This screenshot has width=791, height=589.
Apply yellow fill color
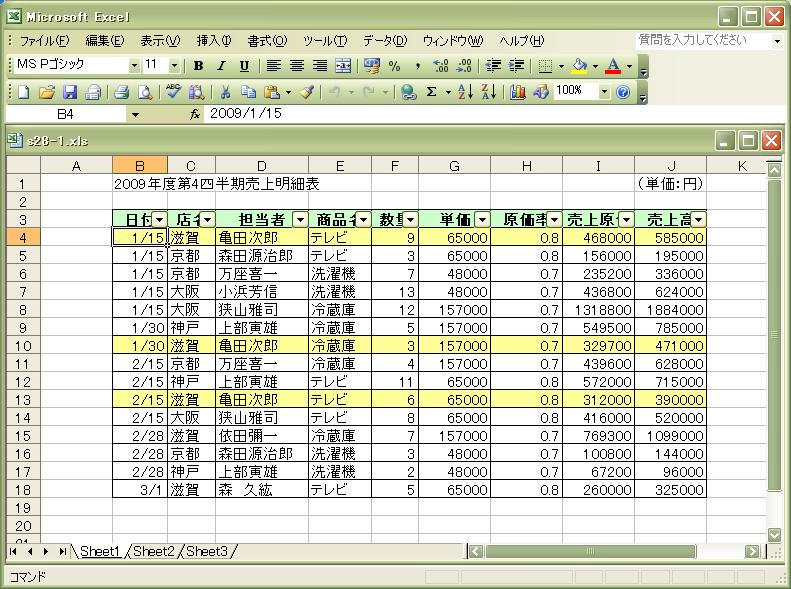(x=580, y=66)
